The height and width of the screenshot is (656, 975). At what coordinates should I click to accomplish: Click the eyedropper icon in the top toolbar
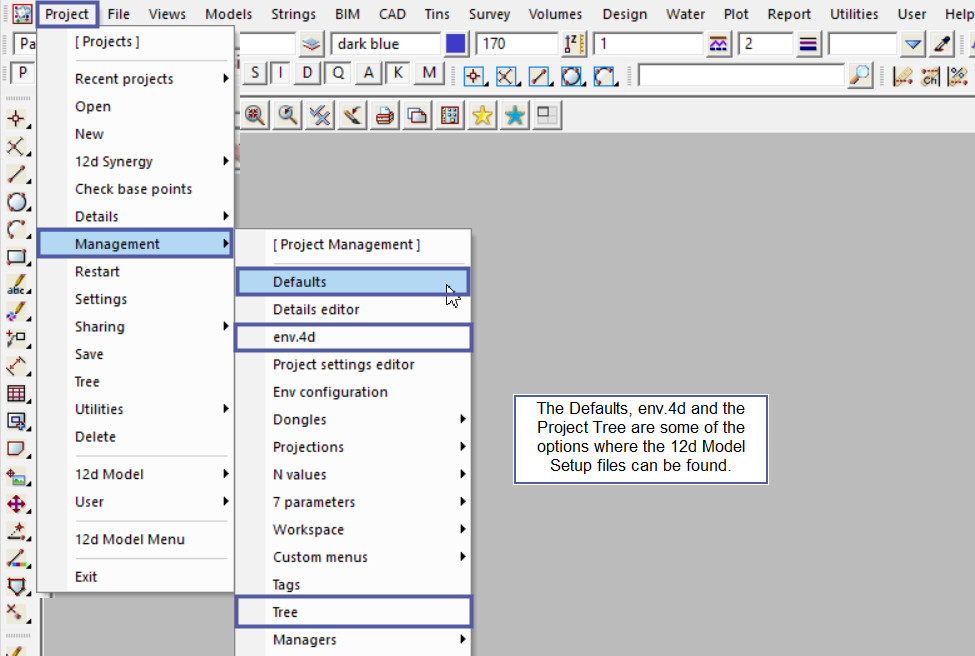coord(942,44)
